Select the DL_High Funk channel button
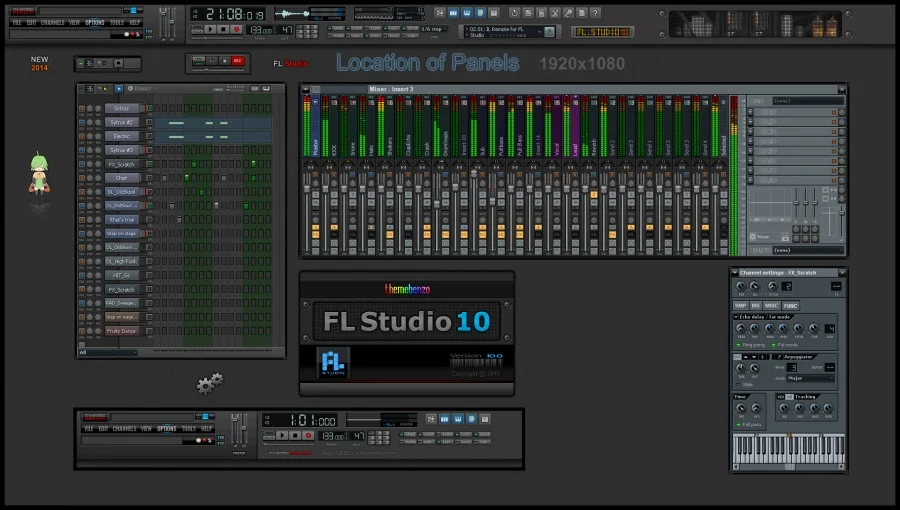900x510 pixels. click(x=122, y=262)
